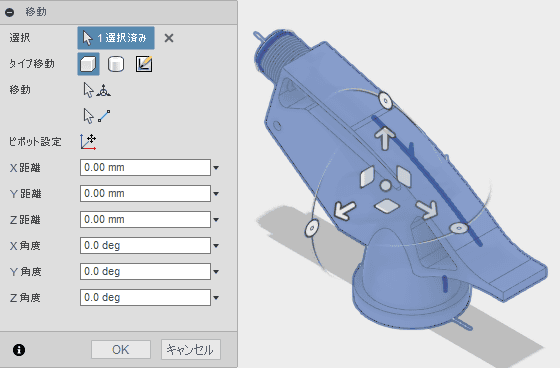Show help via the info icon
This screenshot has width=560, height=368.
point(19,350)
